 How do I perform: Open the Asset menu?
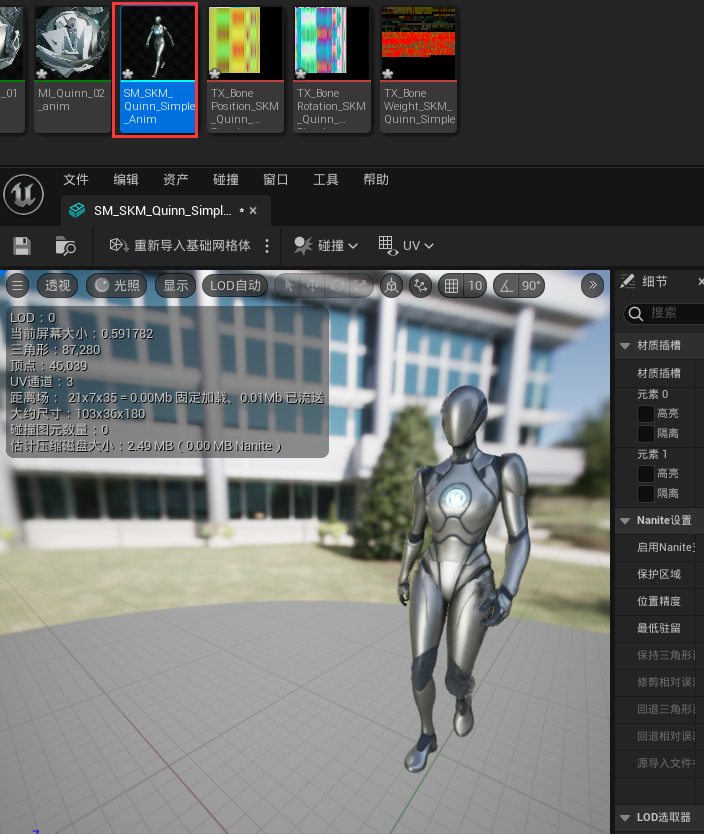175,180
